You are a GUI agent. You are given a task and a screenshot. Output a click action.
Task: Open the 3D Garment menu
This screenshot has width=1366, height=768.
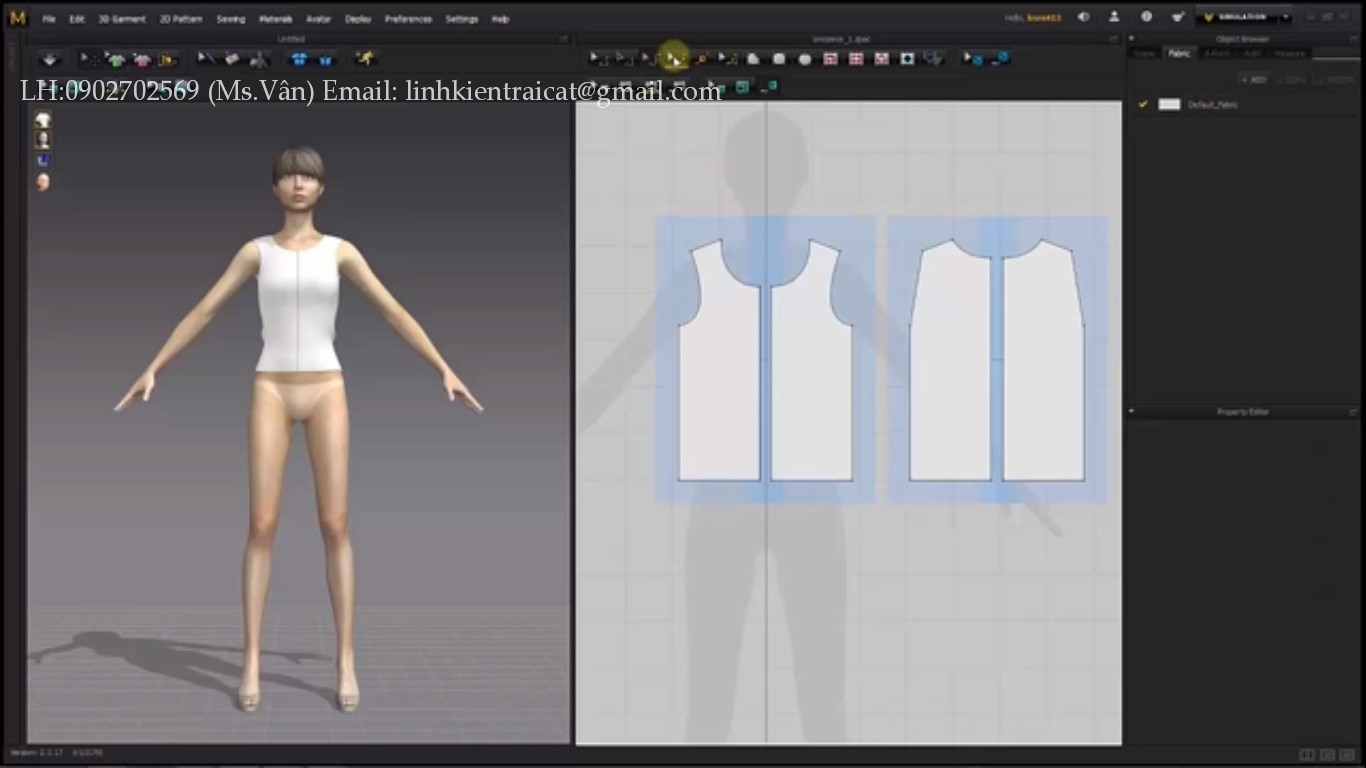point(122,19)
